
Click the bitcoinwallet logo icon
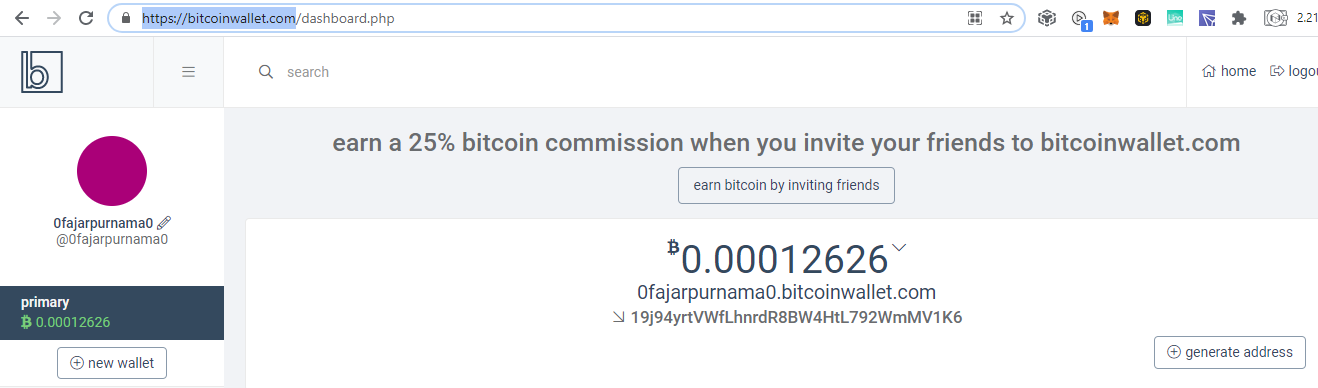pos(41,72)
